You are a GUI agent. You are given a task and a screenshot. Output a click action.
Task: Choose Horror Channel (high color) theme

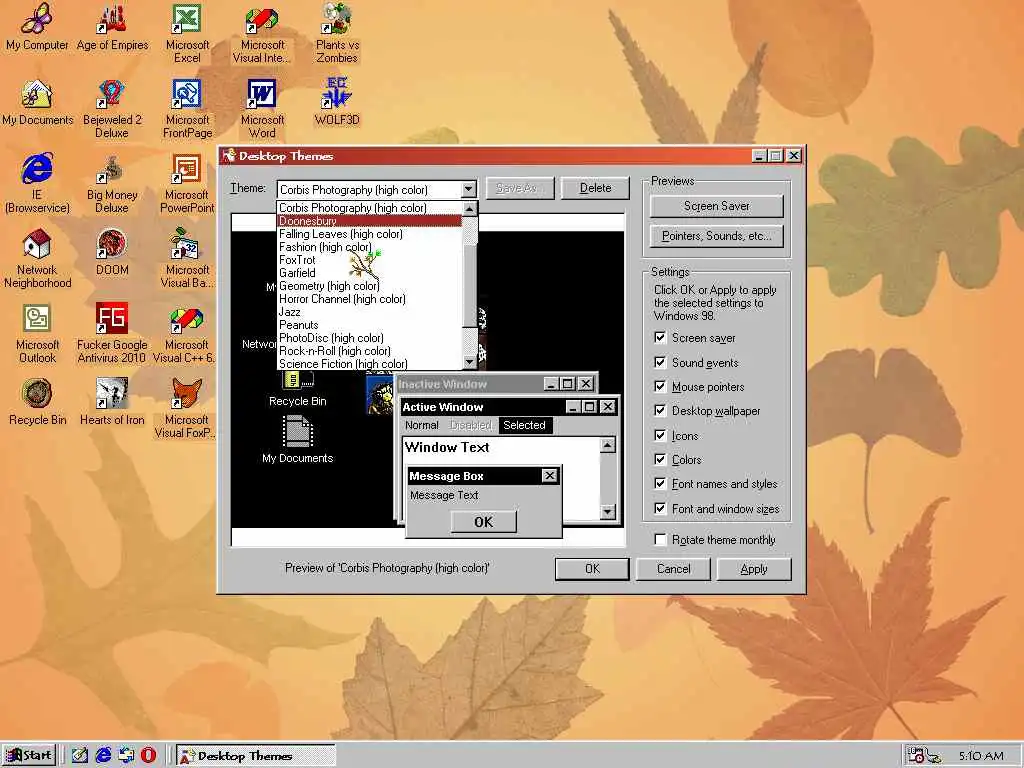coord(370,299)
